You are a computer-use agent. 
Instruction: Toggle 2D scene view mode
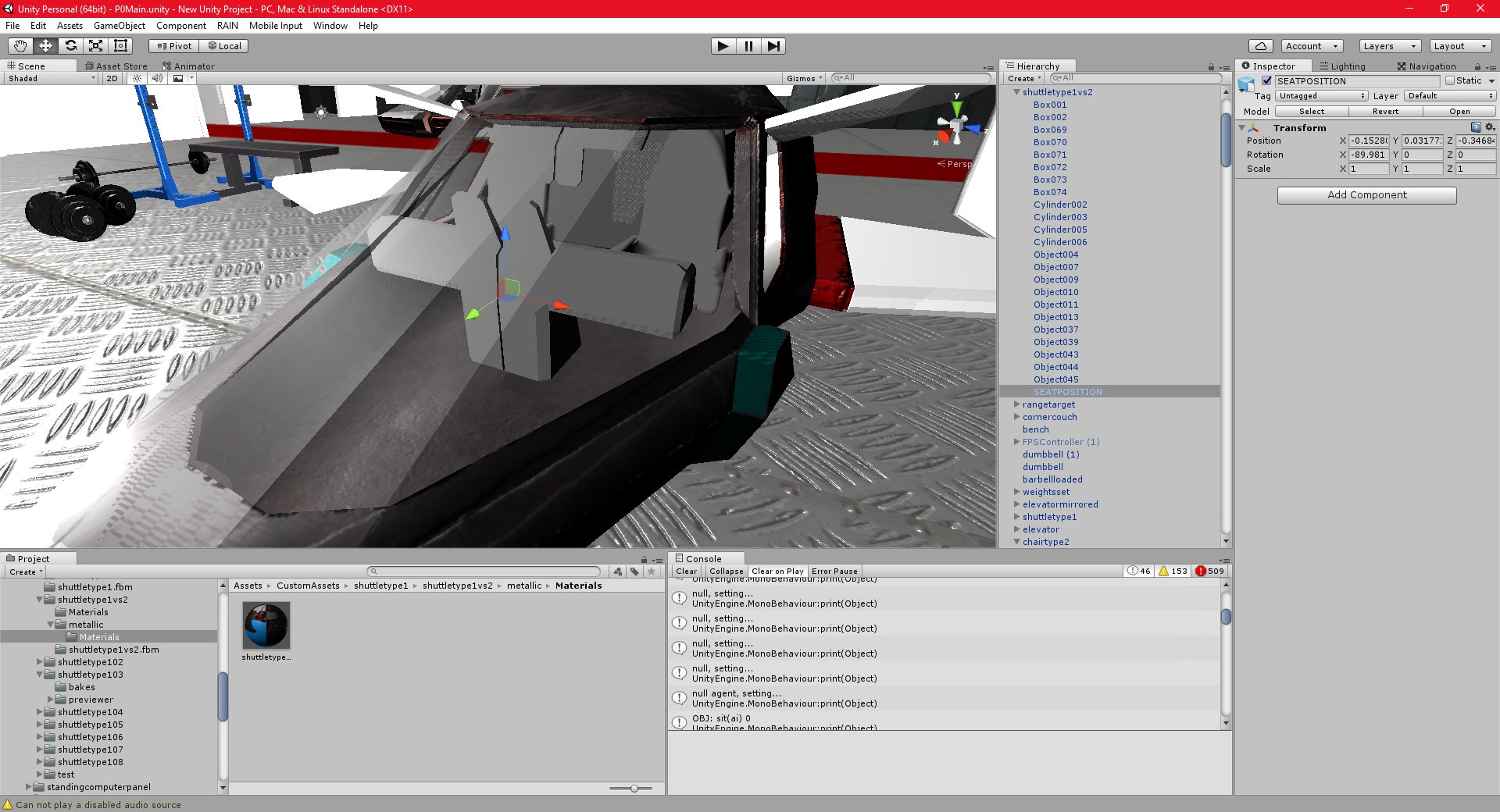coord(112,78)
